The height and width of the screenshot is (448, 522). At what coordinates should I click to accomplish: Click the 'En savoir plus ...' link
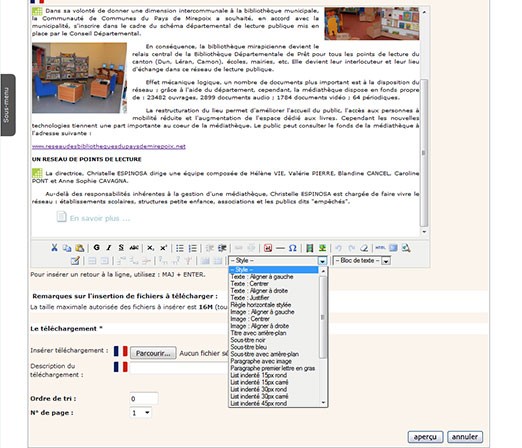click(100, 218)
